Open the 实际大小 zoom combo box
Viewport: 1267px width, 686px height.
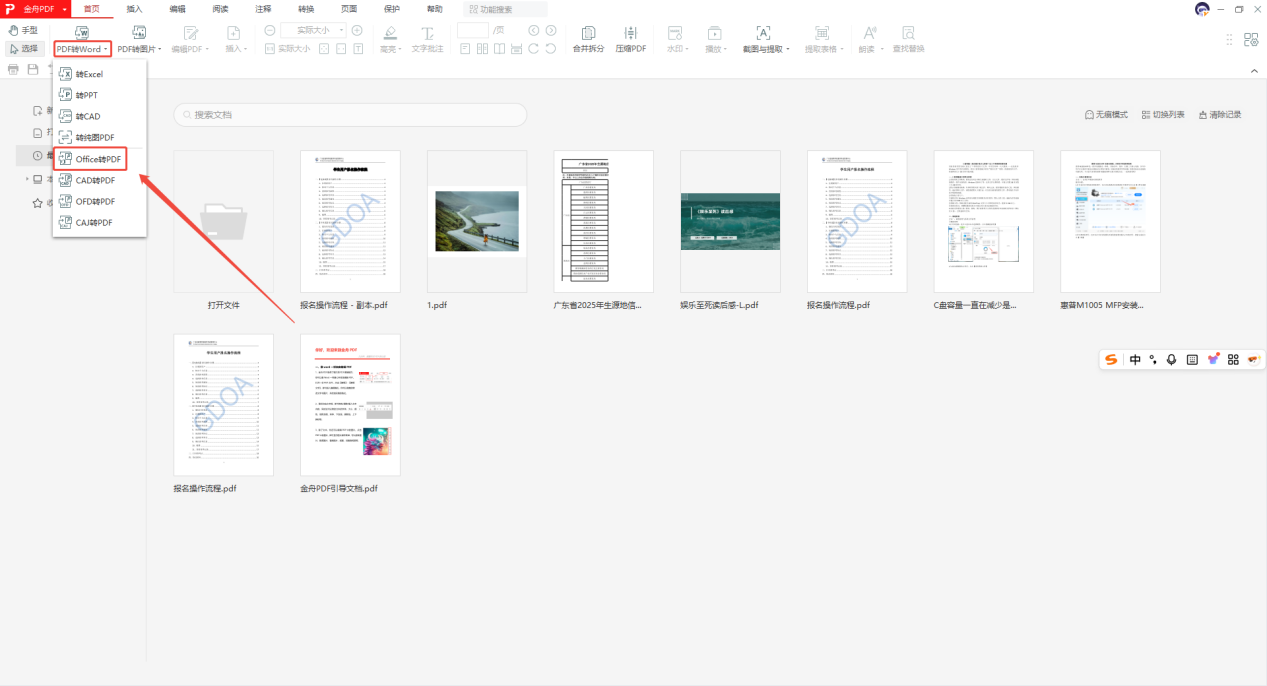click(313, 31)
